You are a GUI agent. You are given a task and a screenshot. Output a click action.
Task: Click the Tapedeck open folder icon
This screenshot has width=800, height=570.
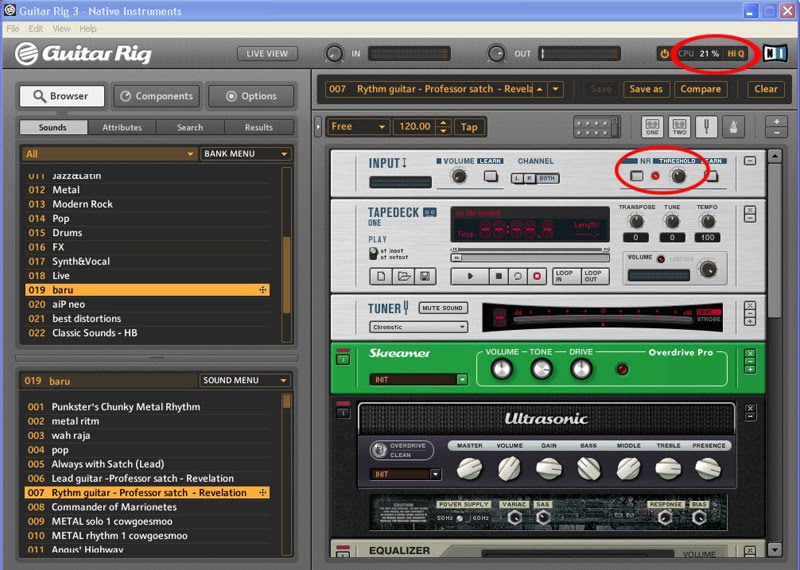click(404, 276)
